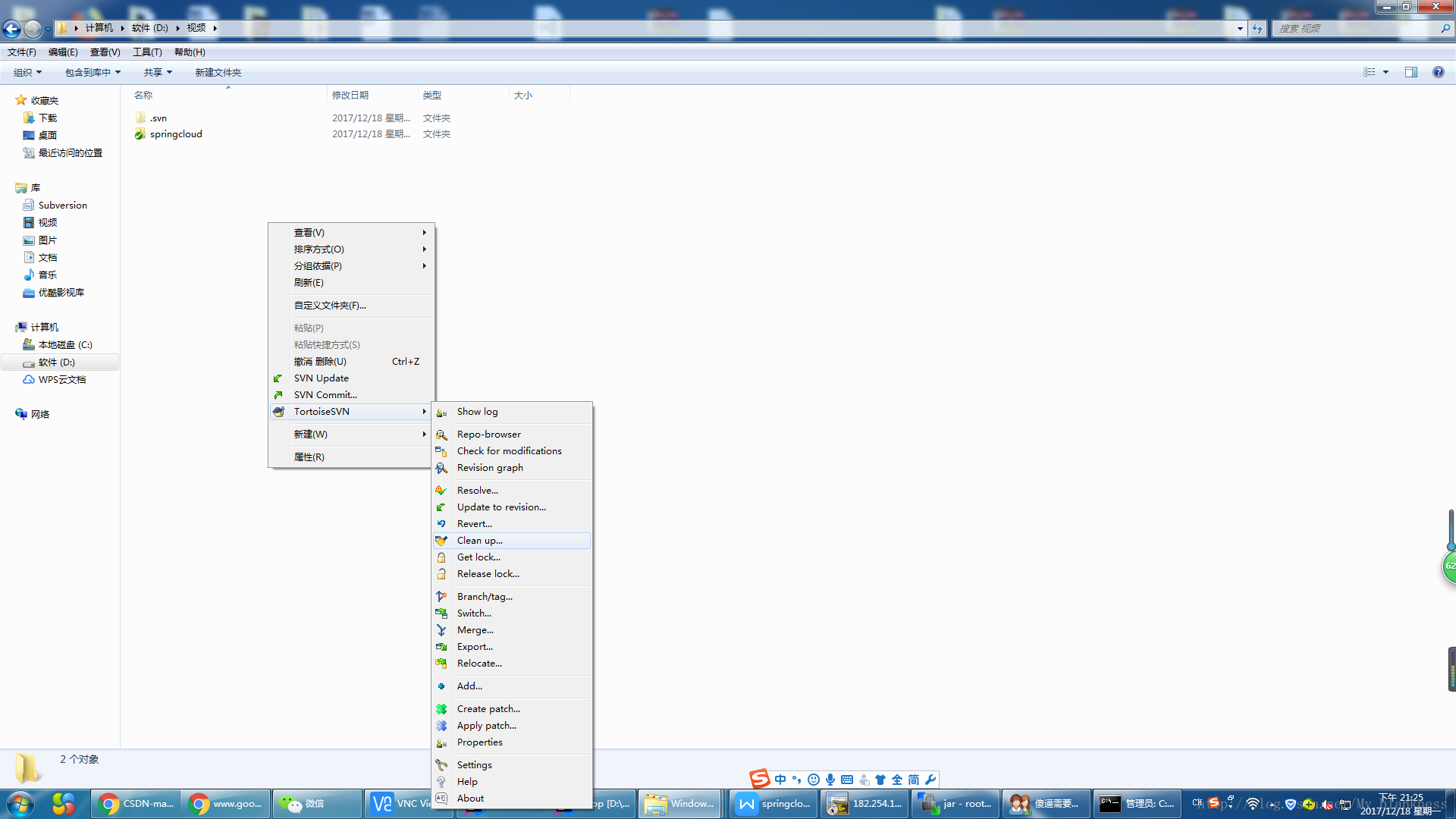This screenshot has height=819, width=1456.
Task: Click the Export icon
Action: tap(441, 647)
